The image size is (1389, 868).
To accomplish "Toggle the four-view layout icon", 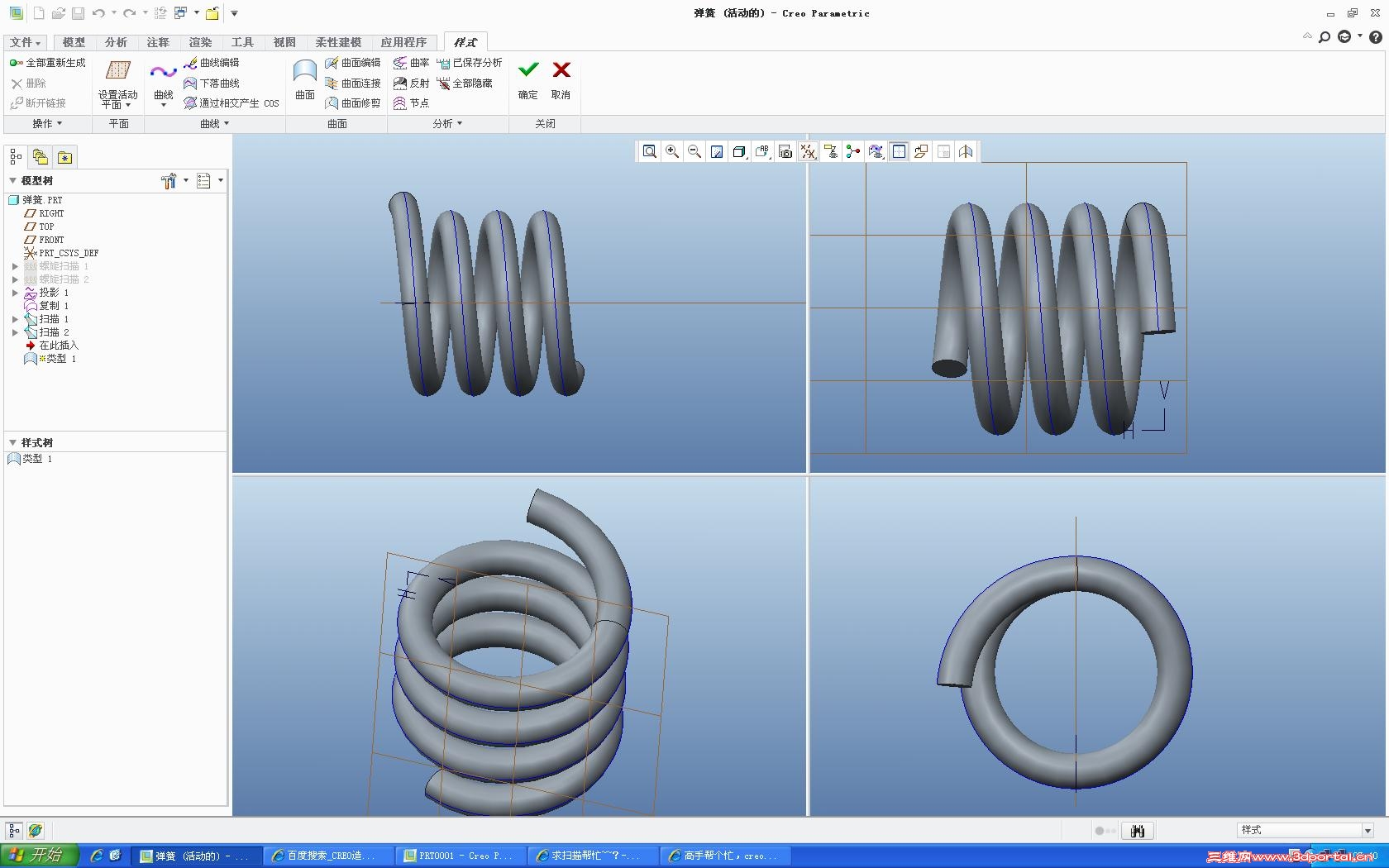I will click(899, 151).
